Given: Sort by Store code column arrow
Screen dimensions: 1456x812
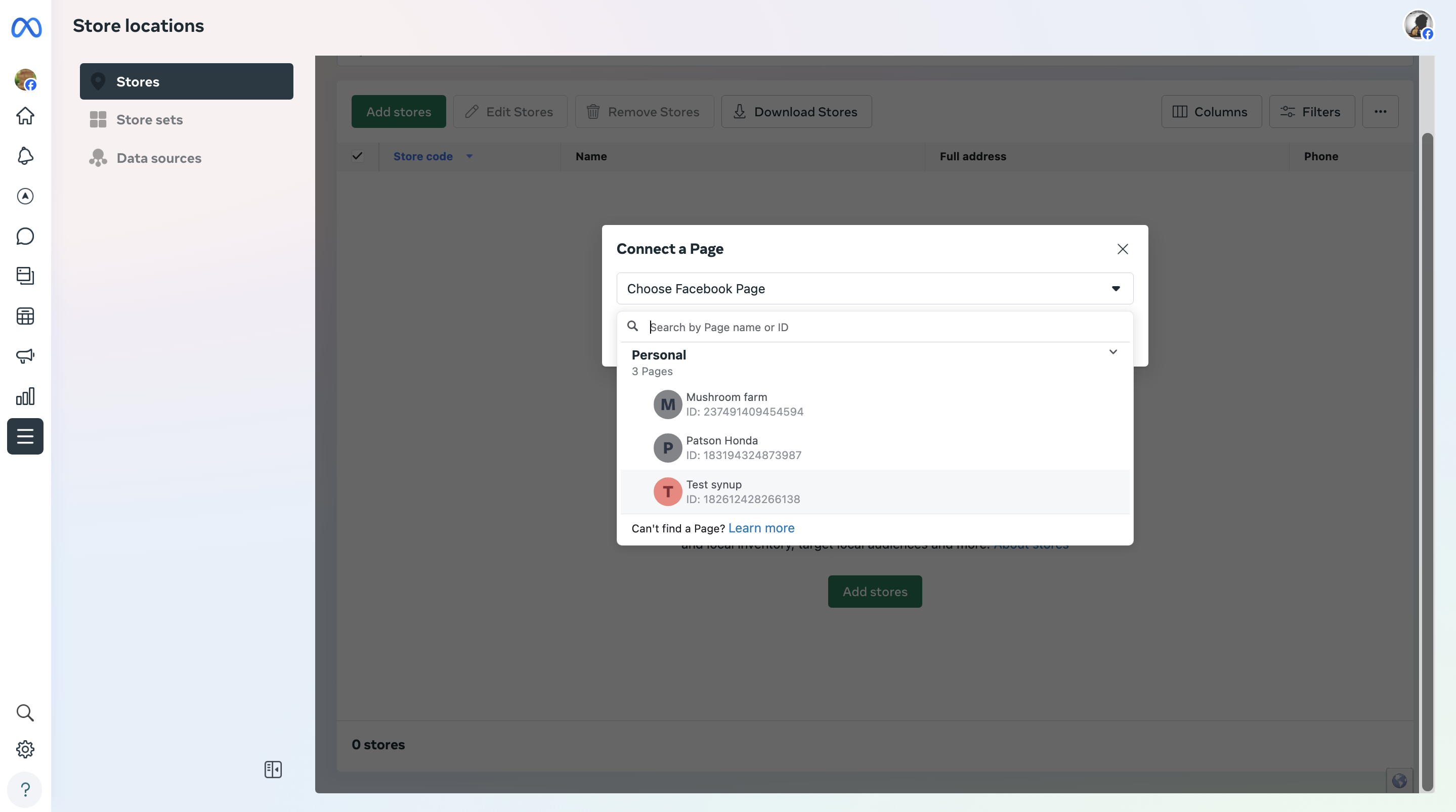Looking at the screenshot, I should pyautogui.click(x=469, y=157).
